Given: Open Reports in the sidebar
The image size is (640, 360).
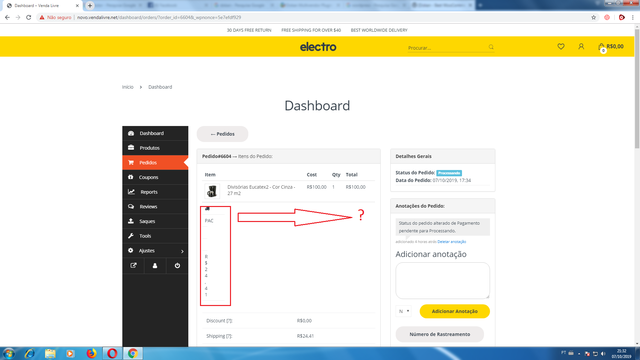Looking at the screenshot, I should pyautogui.click(x=155, y=192).
